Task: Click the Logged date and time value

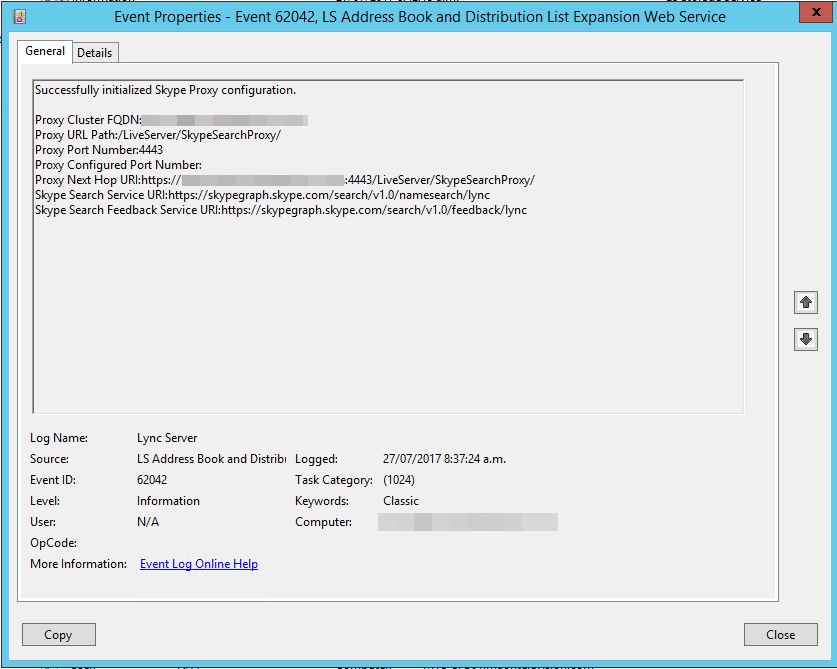Action: [444, 459]
